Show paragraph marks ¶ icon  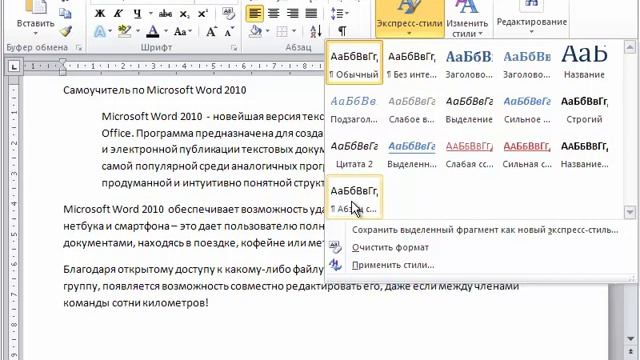click(342, 31)
